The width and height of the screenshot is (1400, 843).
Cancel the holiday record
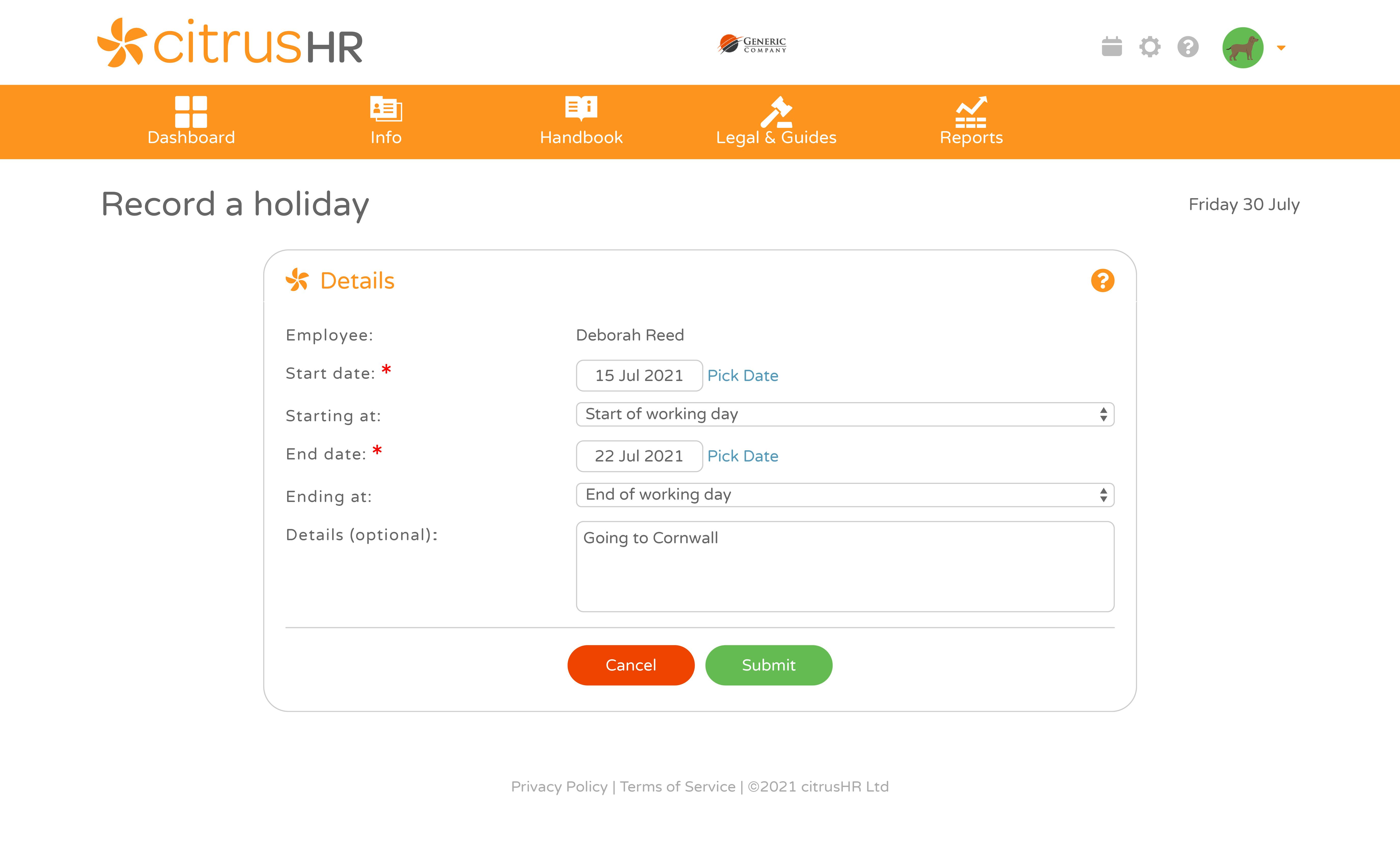[x=631, y=665]
